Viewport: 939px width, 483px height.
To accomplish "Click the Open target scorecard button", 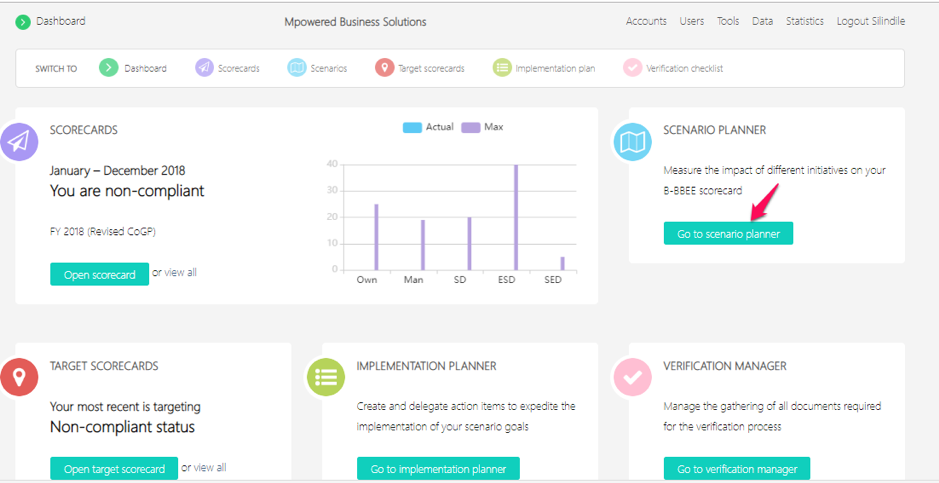I will [x=114, y=469].
